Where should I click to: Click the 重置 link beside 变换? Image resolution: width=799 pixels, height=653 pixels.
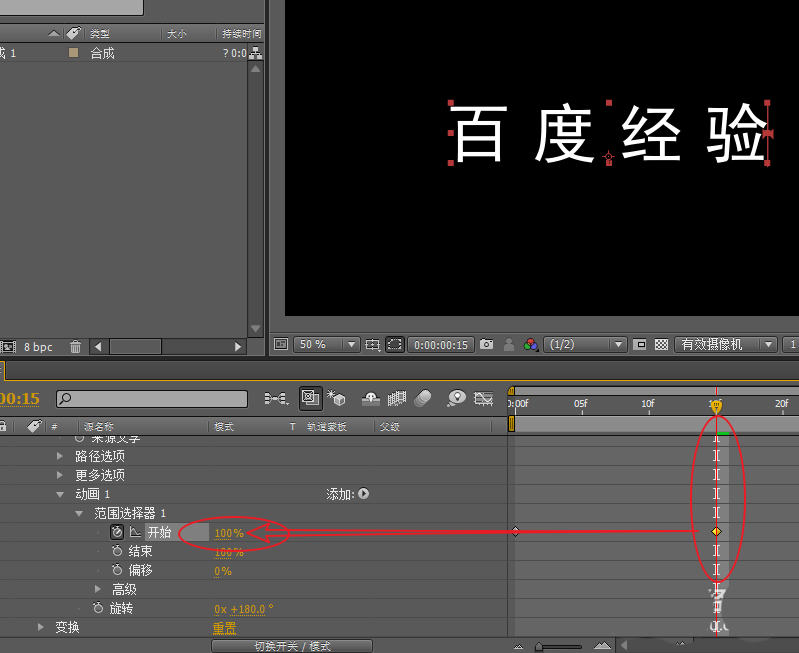pyautogui.click(x=224, y=628)
